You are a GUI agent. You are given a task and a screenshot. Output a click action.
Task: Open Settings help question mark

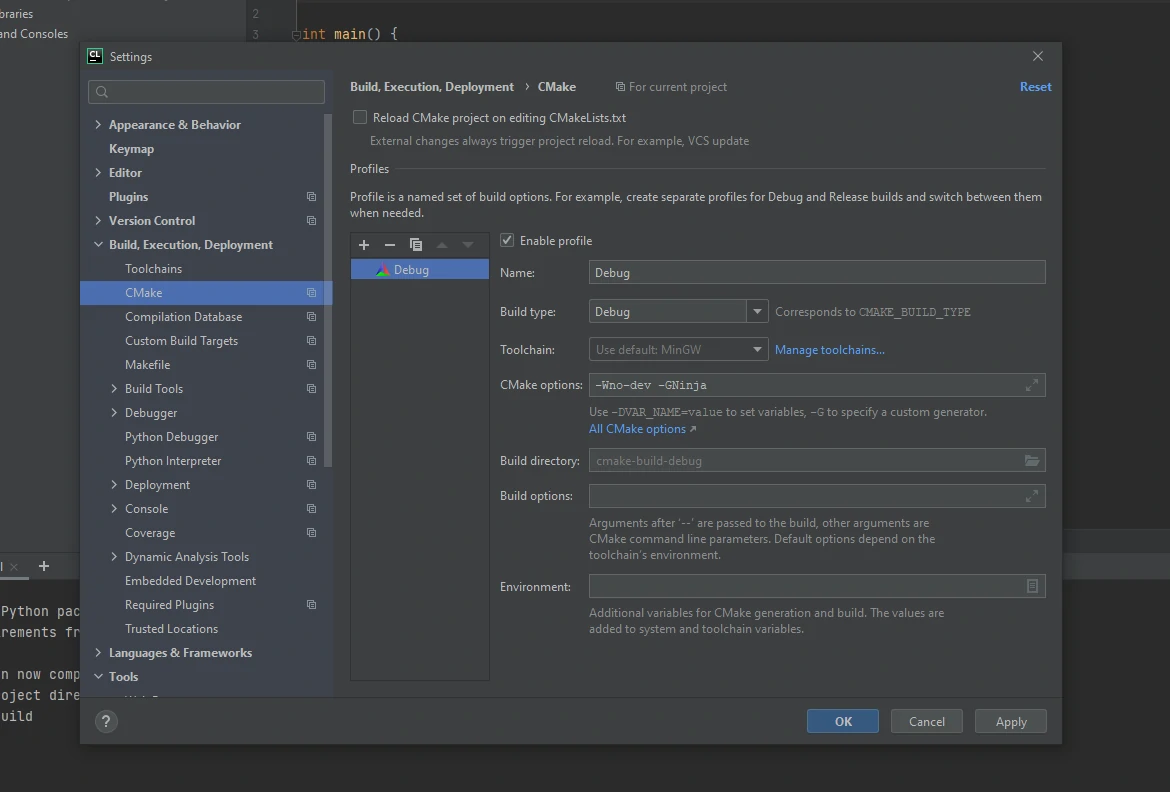point(106,722)
